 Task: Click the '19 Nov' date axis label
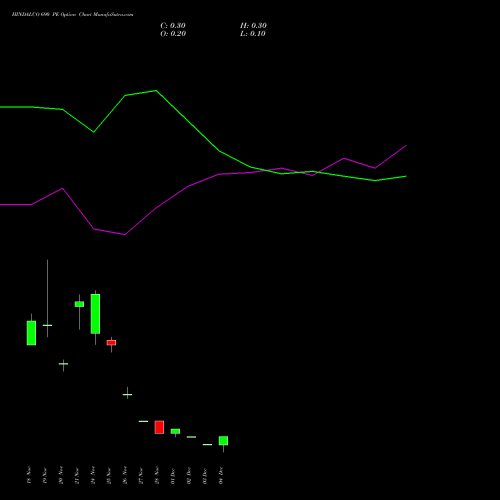45,475
